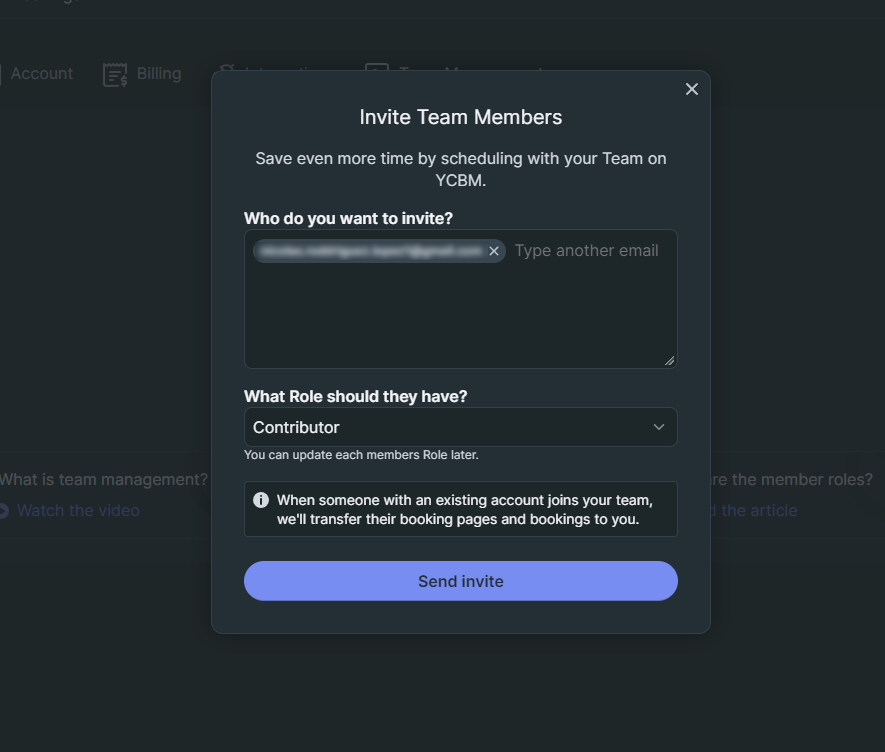
Task: Click the info icon in the notice box
Action: 261,500
